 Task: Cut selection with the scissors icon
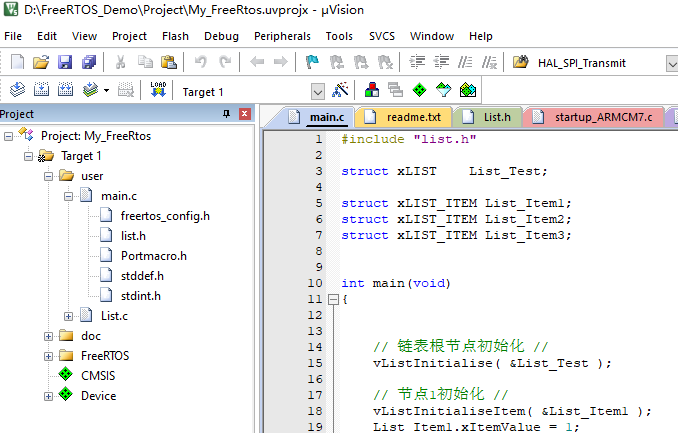pyautogui.click(x=121, y=62)
